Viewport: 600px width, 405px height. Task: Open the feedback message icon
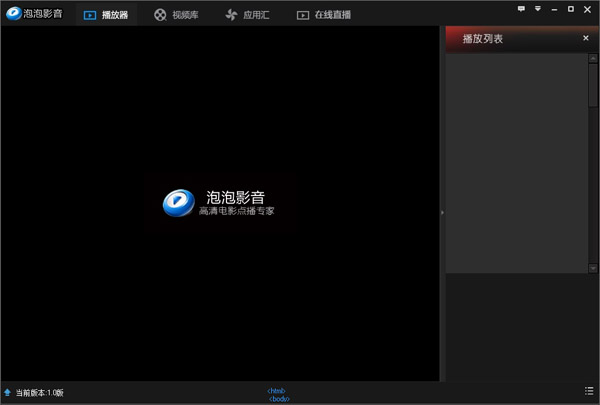coord(521,9)
